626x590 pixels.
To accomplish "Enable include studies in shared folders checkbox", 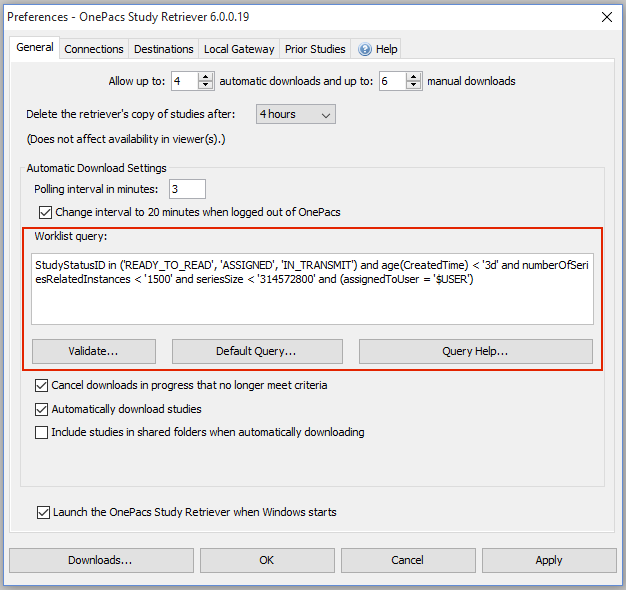I will pyautogui.click(x=42, y=432).
